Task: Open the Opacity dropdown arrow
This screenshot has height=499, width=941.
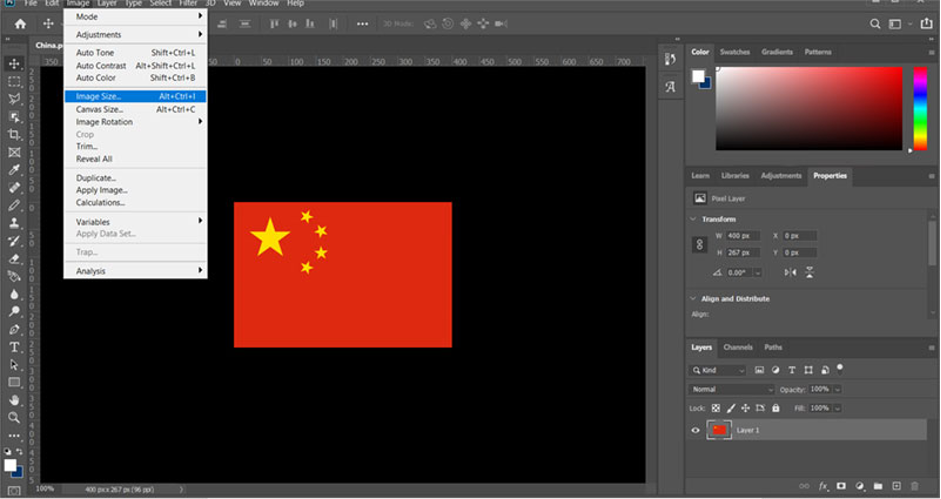Action: pos(837,390)
